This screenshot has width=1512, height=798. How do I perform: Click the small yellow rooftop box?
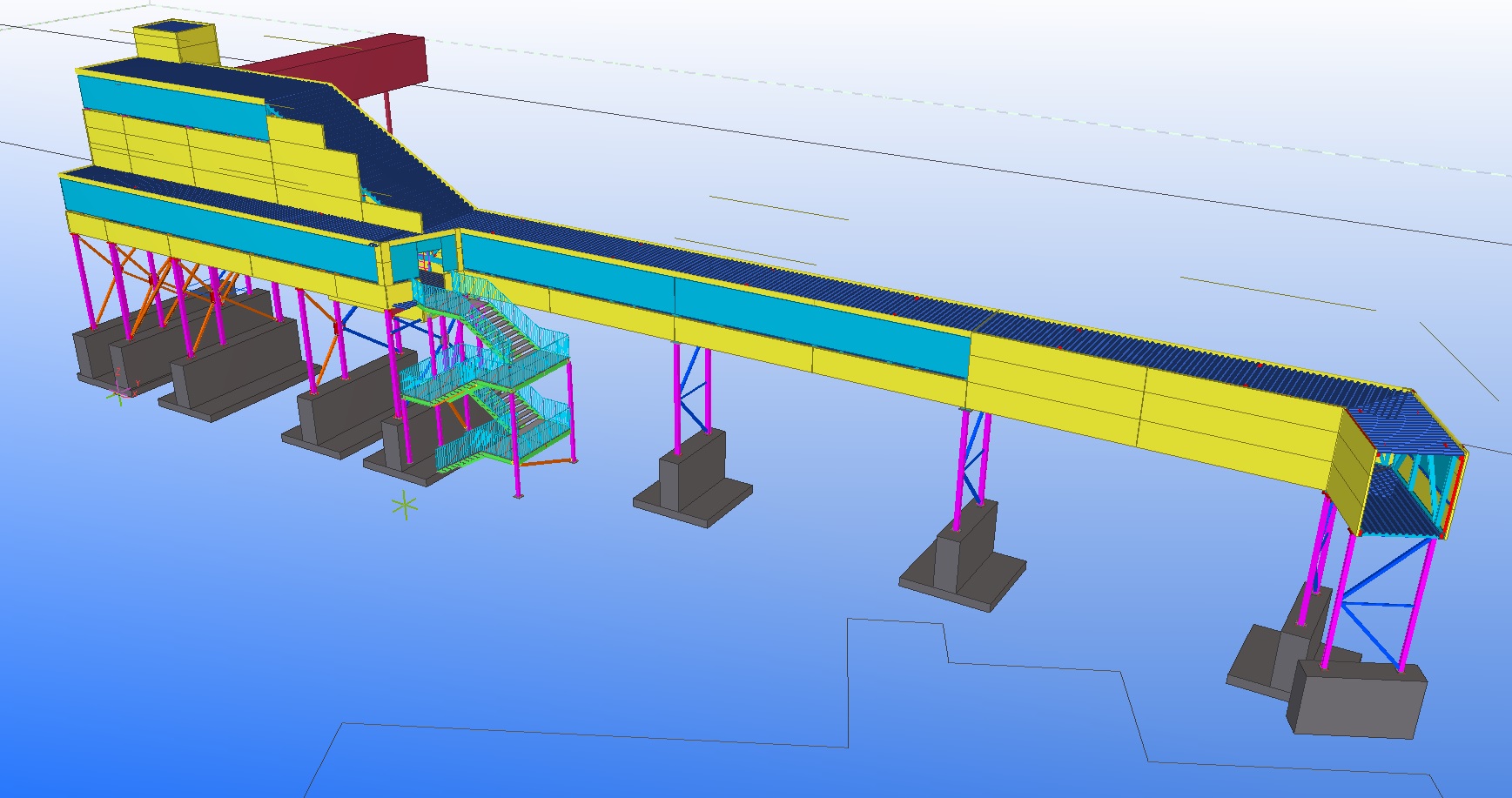pyautogui.click(x=175, y=45)
